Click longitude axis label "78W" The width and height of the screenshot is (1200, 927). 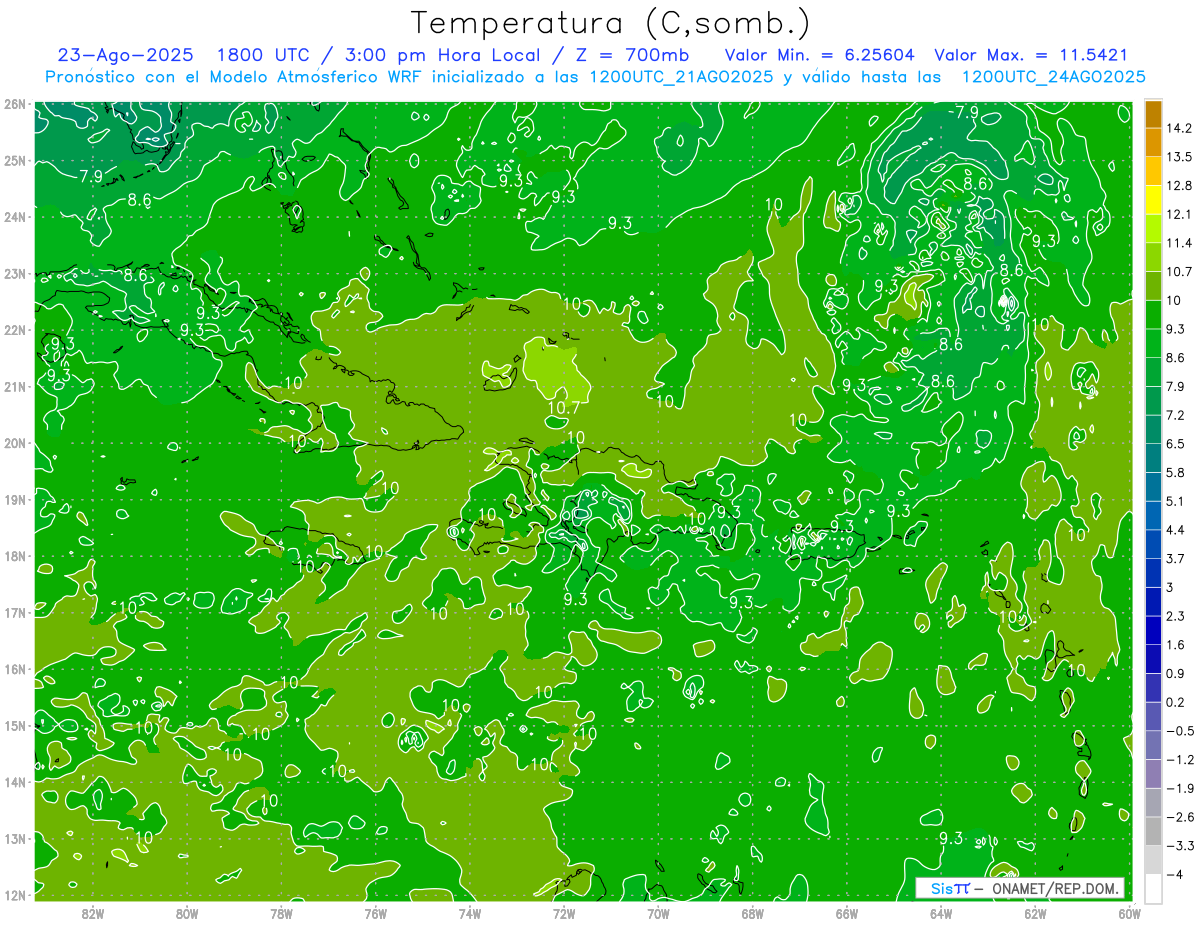coord(281,912)
